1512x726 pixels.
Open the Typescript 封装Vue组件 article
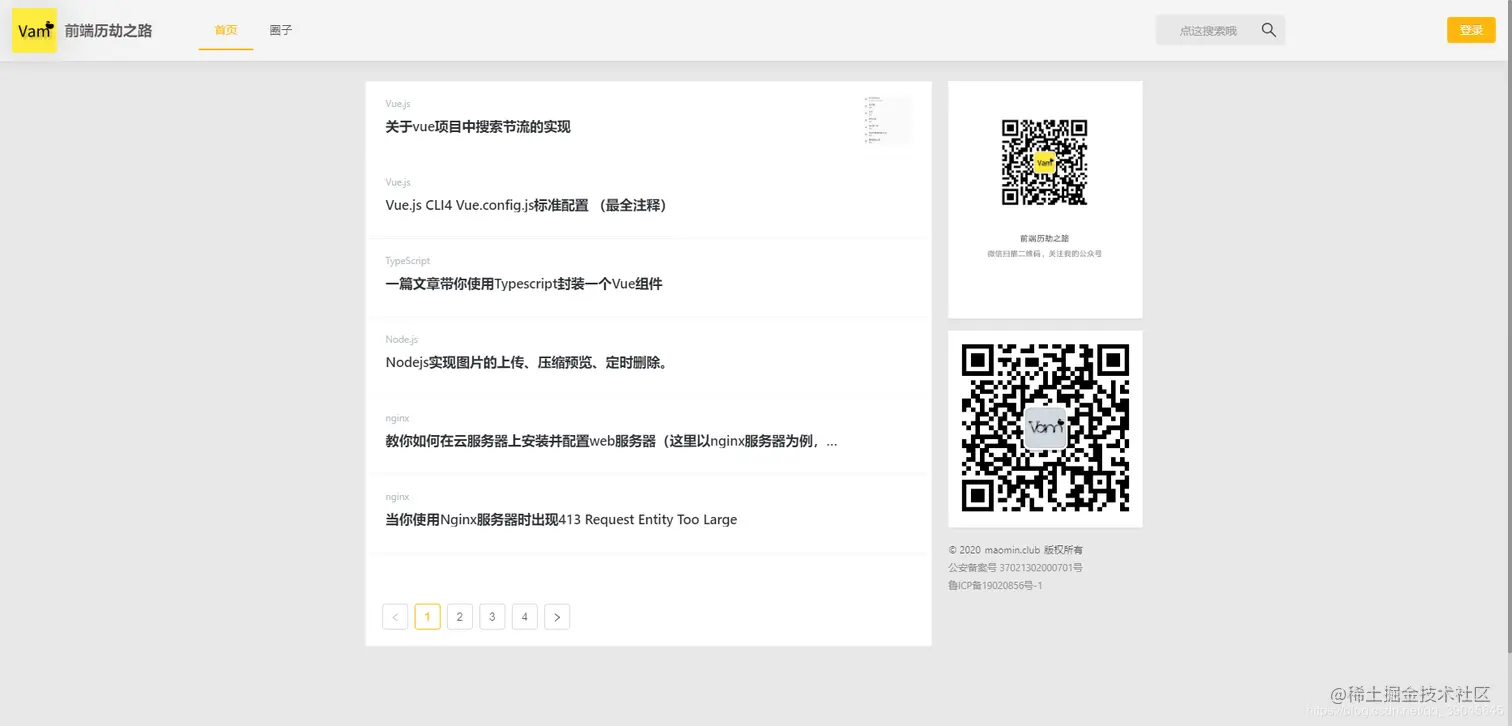tap(524, 283)
